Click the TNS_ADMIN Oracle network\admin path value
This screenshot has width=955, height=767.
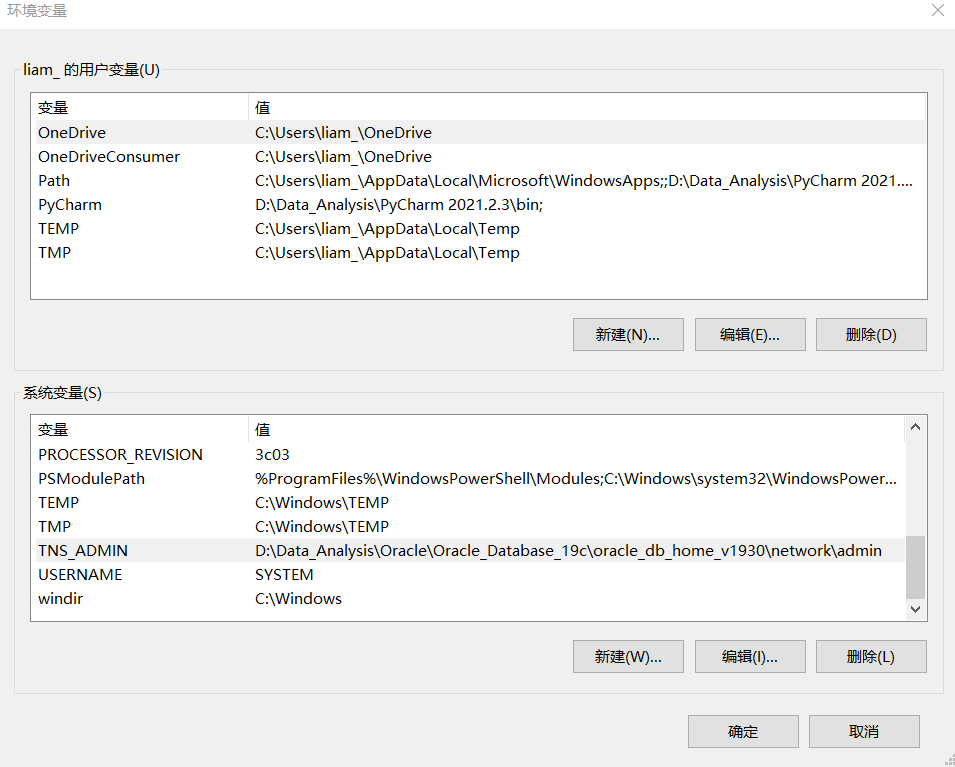pyautogui.click(x=568, y=551)
